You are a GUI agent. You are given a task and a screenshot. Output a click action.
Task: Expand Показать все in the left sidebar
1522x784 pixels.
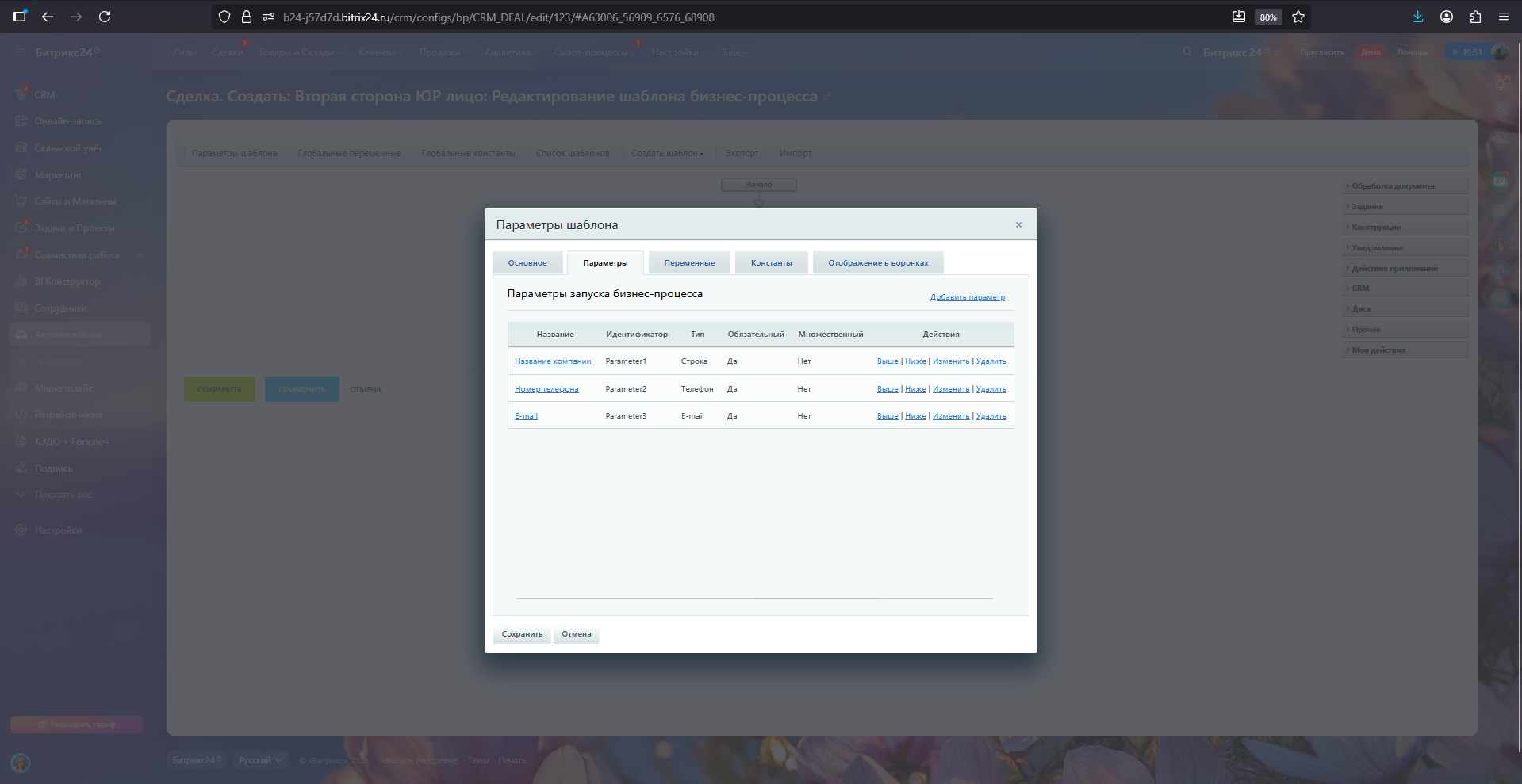click(x=63, y=495)
